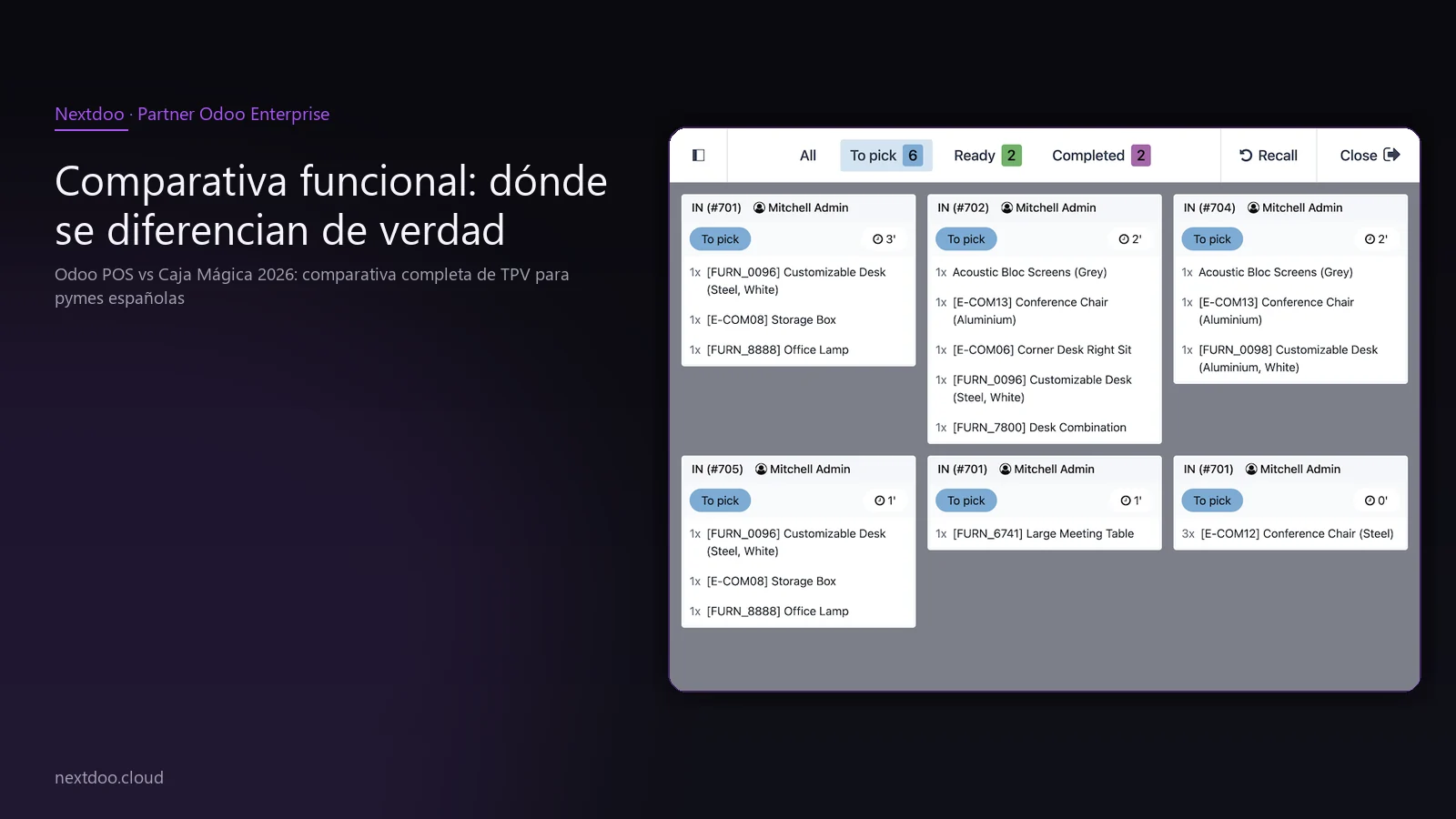Click the Recall button
The image size is (1456, 819).
[1269, 156]
